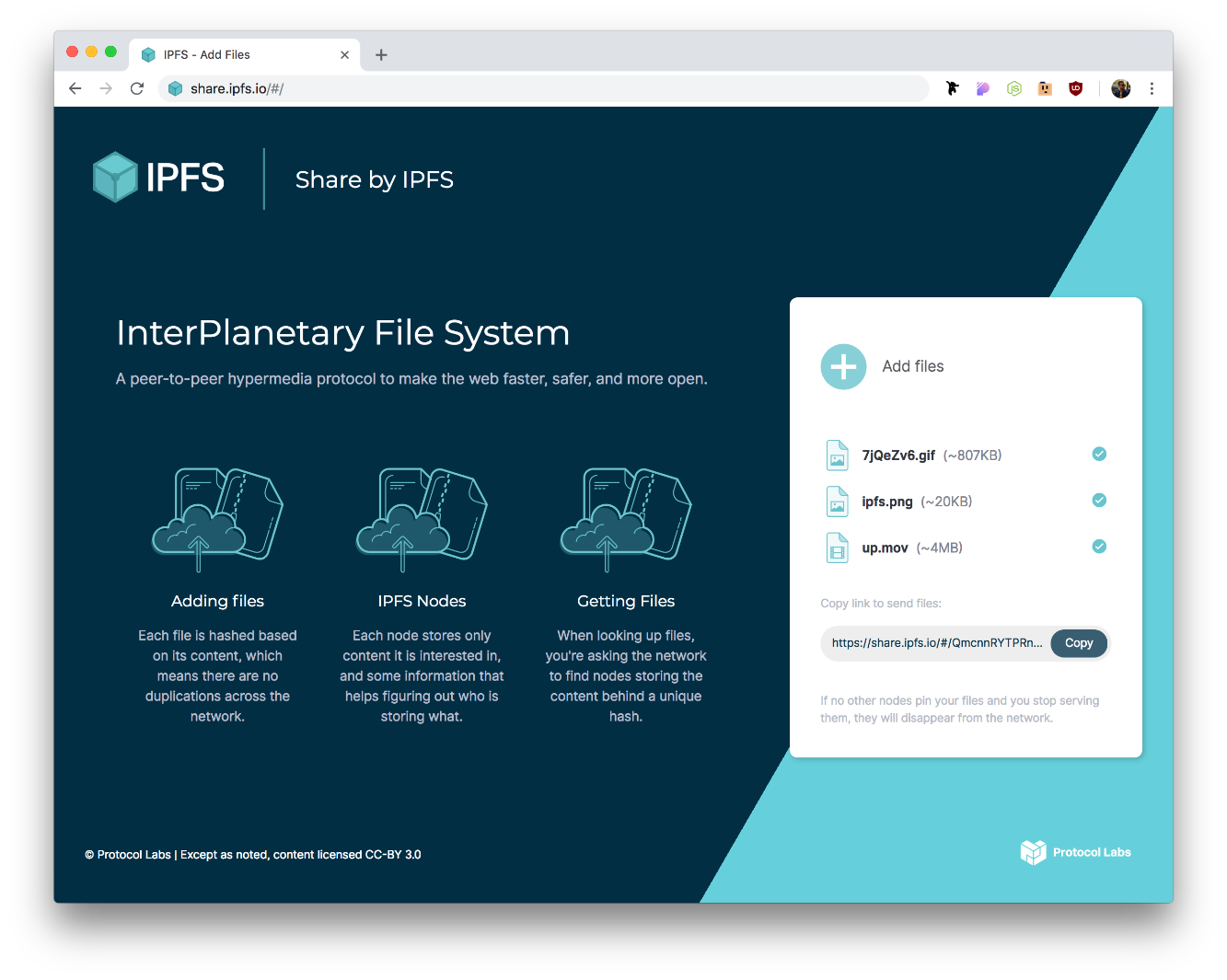This screenshot has width=1227, height=980.
Task: Click the green hexagon extension icon
Action: coord(1014,88)
